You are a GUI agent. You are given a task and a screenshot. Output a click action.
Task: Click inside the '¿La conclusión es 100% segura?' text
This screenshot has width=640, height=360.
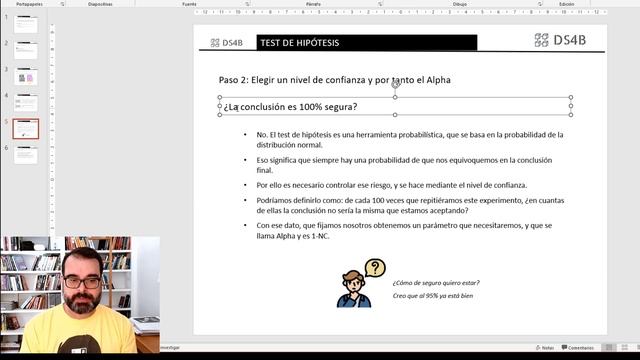290,107
